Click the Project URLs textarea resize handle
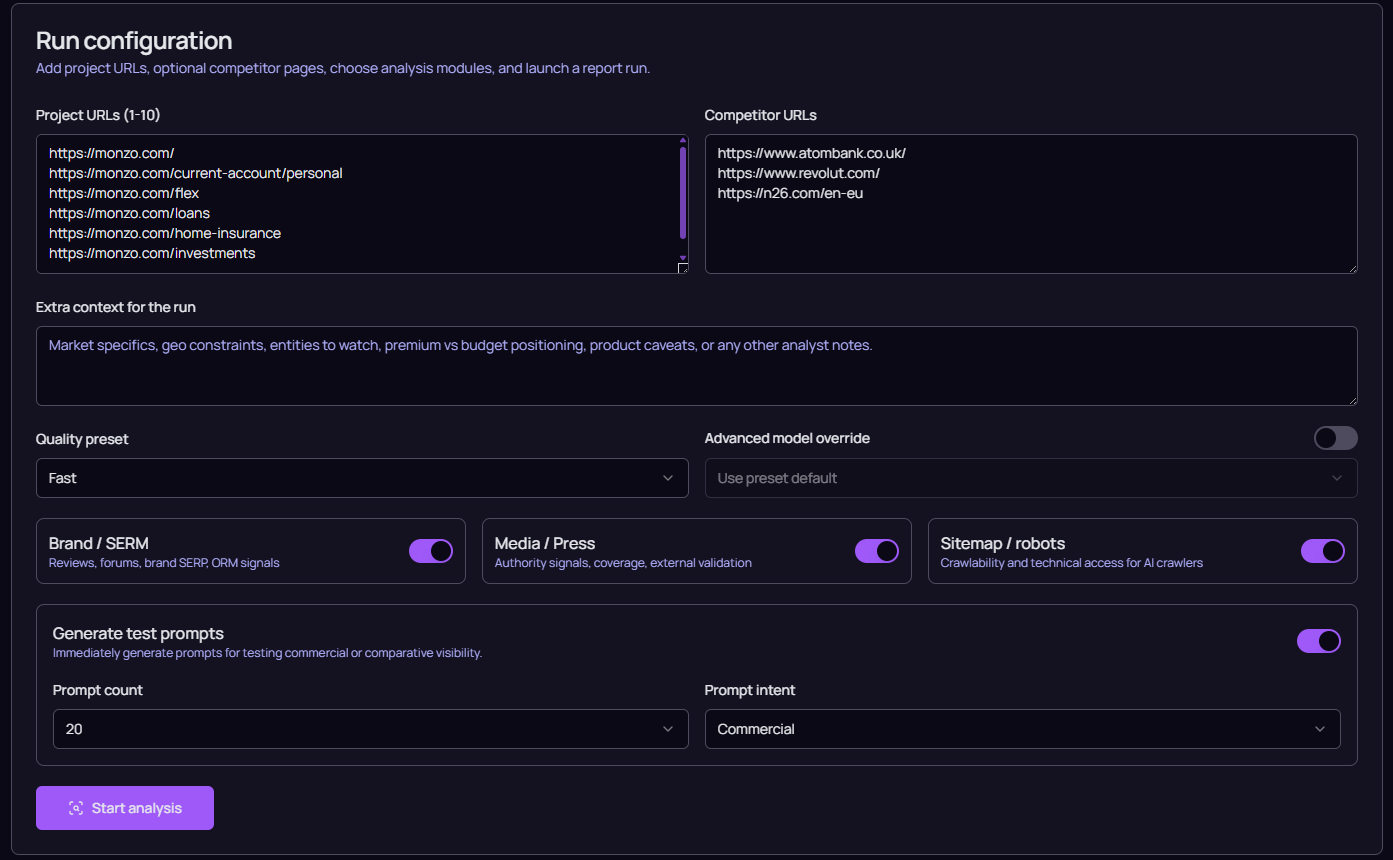The image size is (1393, 860). (683, 268)
